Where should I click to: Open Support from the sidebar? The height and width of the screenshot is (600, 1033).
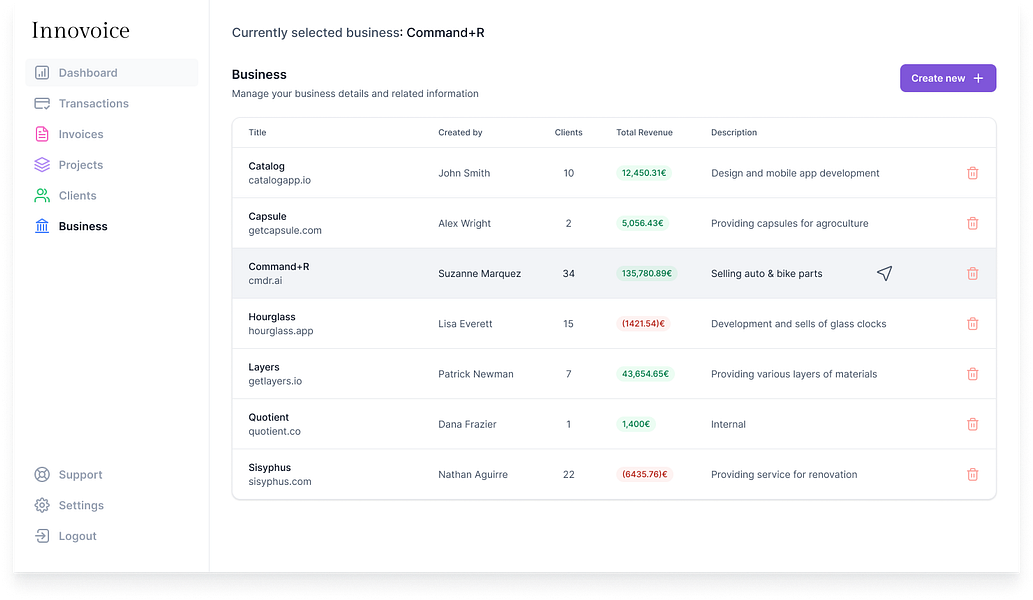[80, 475]
